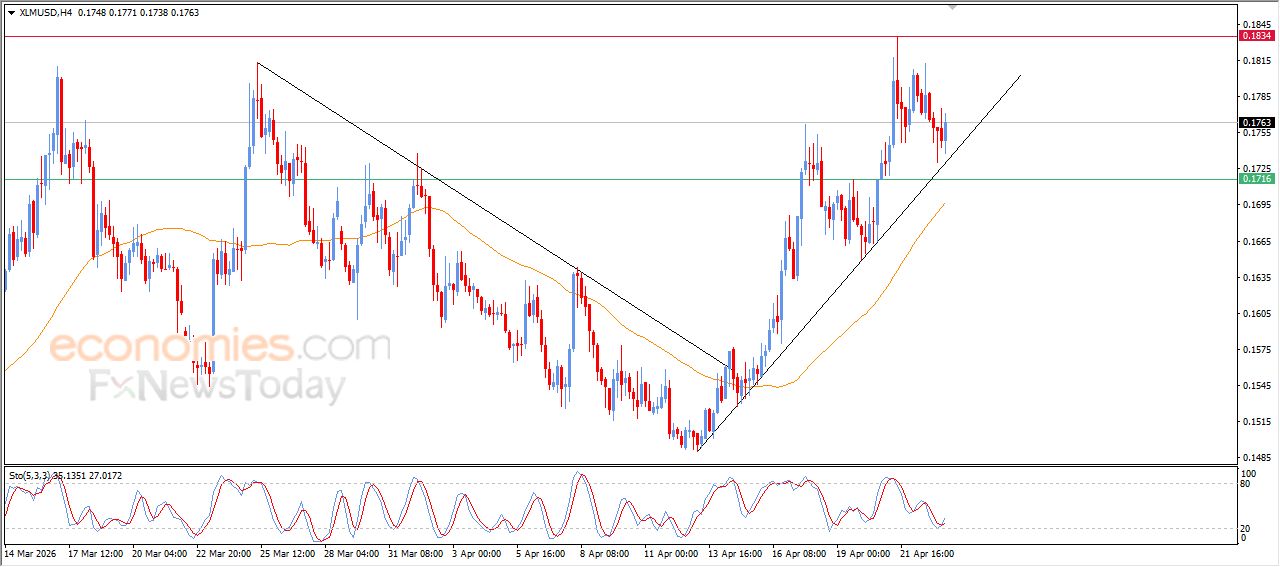
Task: Select the red 0.1834 price tag
Action: click(x=1255, y=36)
